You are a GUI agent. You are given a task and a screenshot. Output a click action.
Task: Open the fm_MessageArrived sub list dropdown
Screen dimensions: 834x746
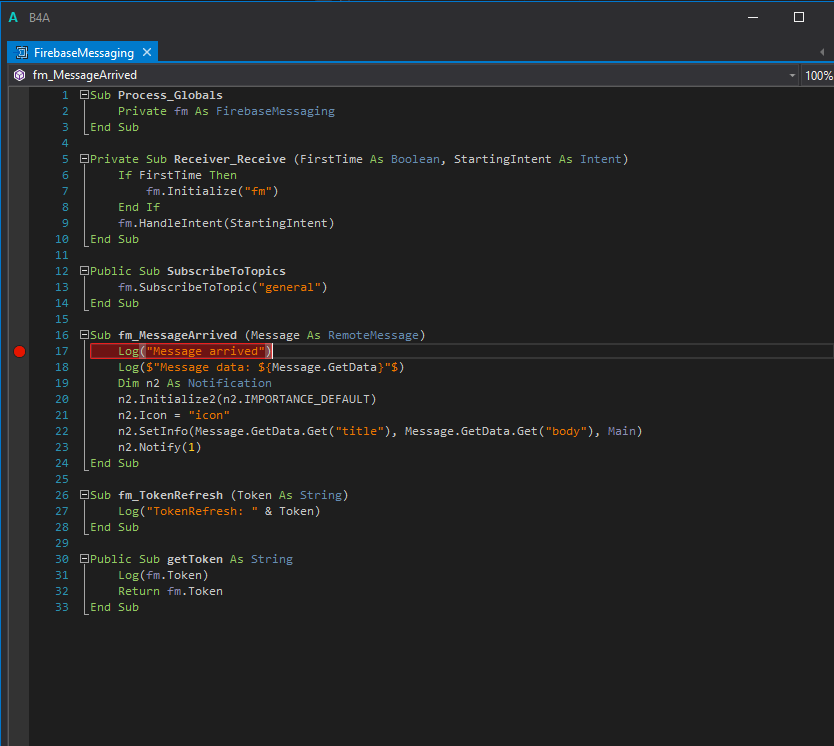(x=792, y=75)
